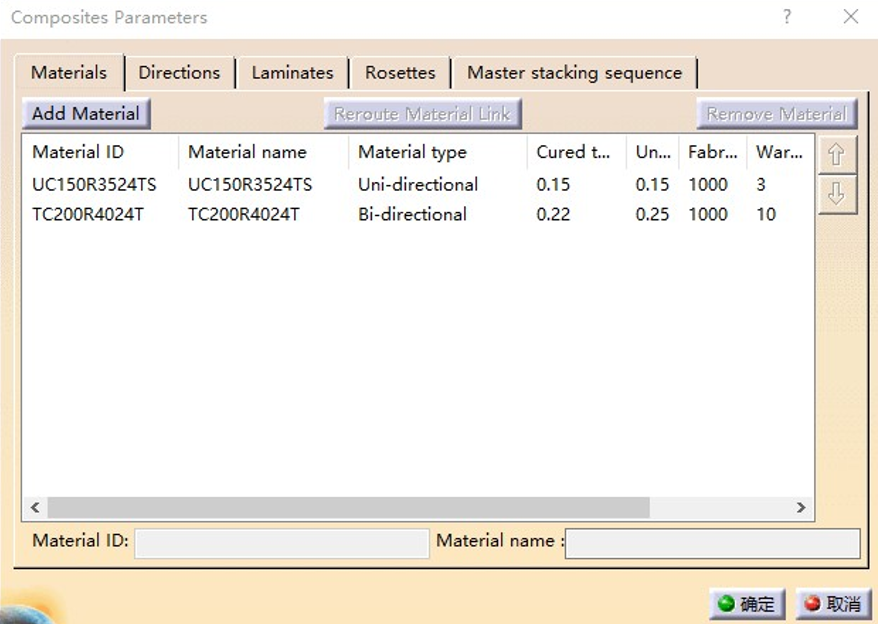Click the Fabr... column header

click(713, 152)
